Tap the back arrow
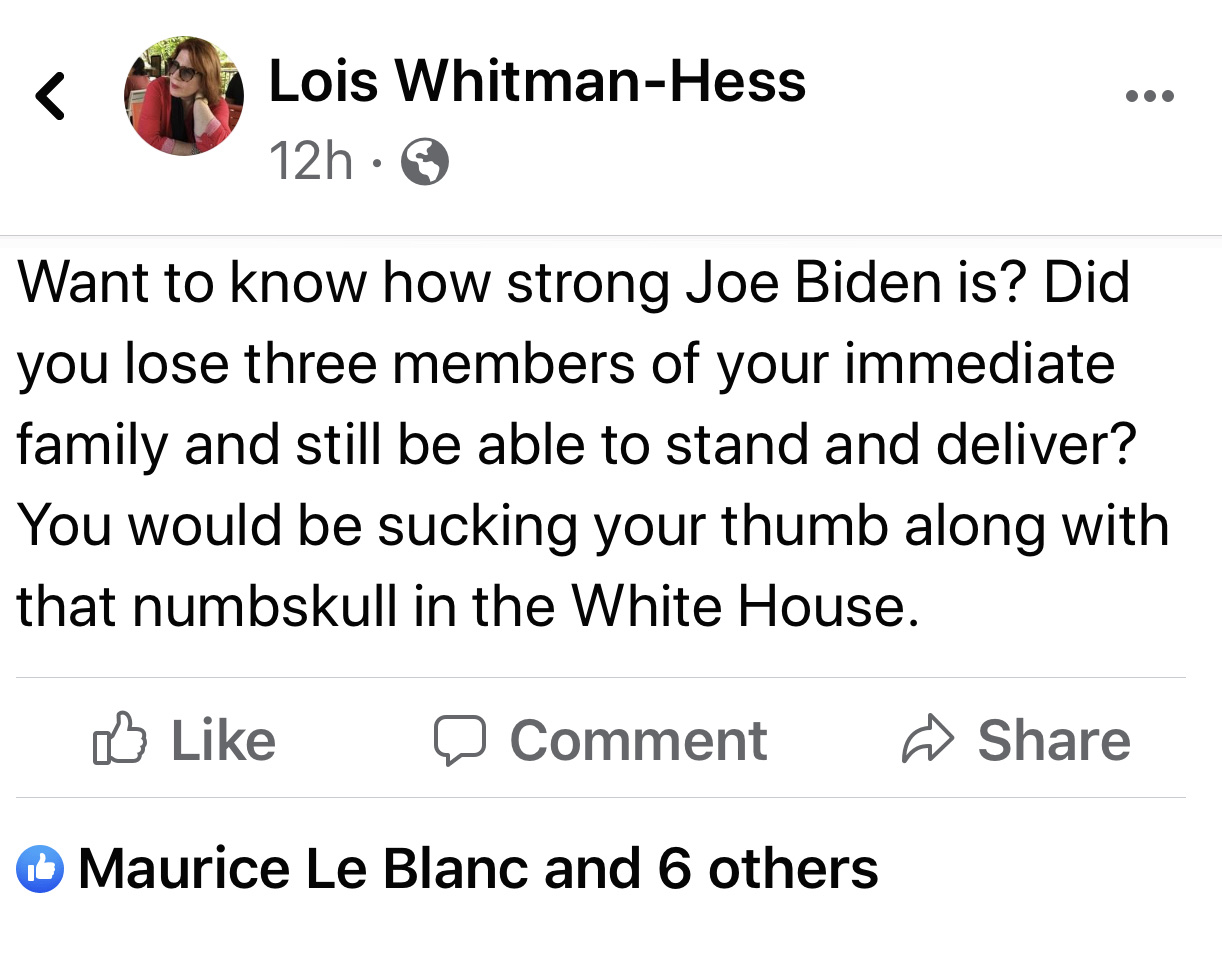1222x957 pixels. pos(50,96)
